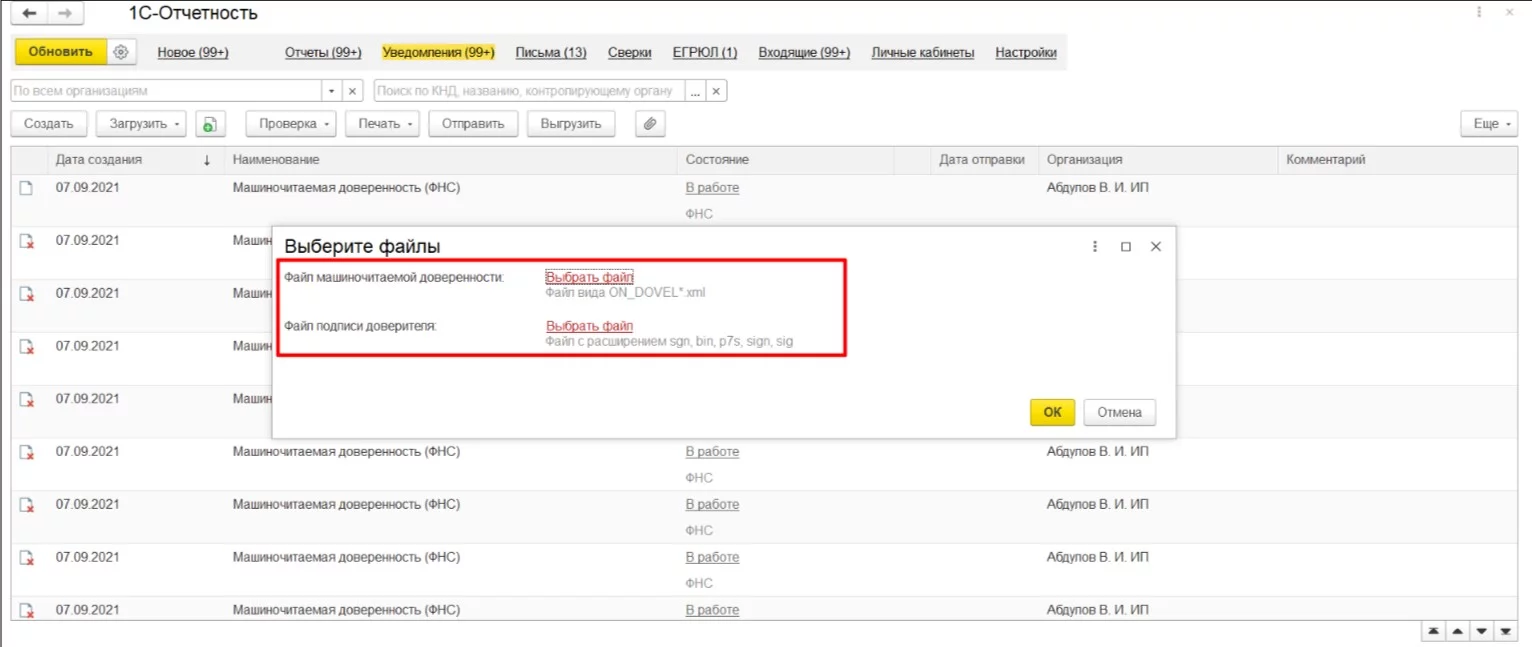Expand the organization filter dropdown
The width and height of the screenshot is (1532, 647).
click(x=332, y=91)
